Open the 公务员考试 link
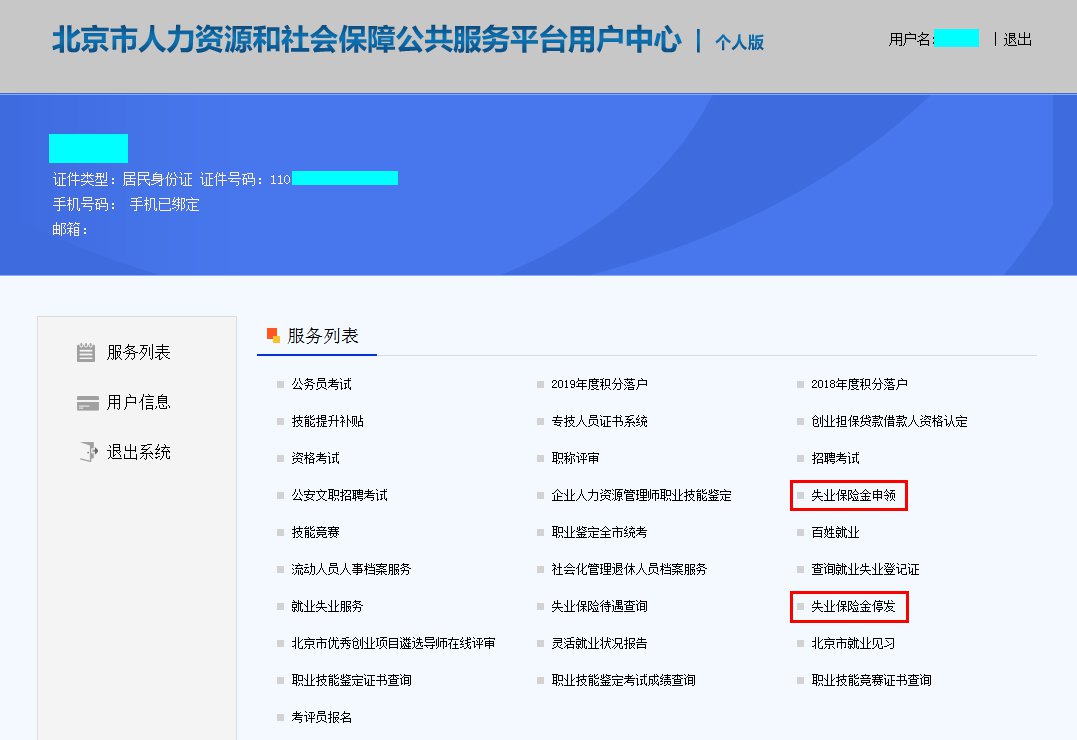Screen dimensions: 1077x740 [x=321, y=384]
